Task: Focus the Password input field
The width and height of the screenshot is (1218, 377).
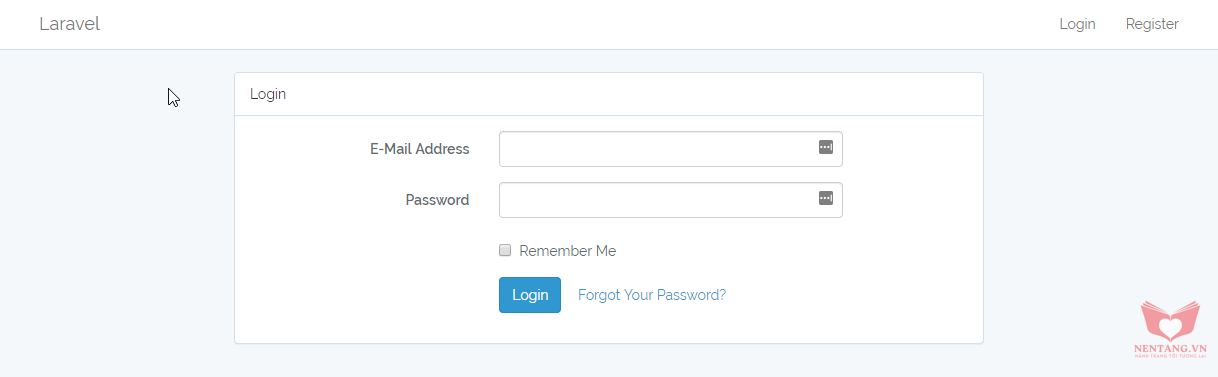Action: pyautogui.click(x=670, y=200)
